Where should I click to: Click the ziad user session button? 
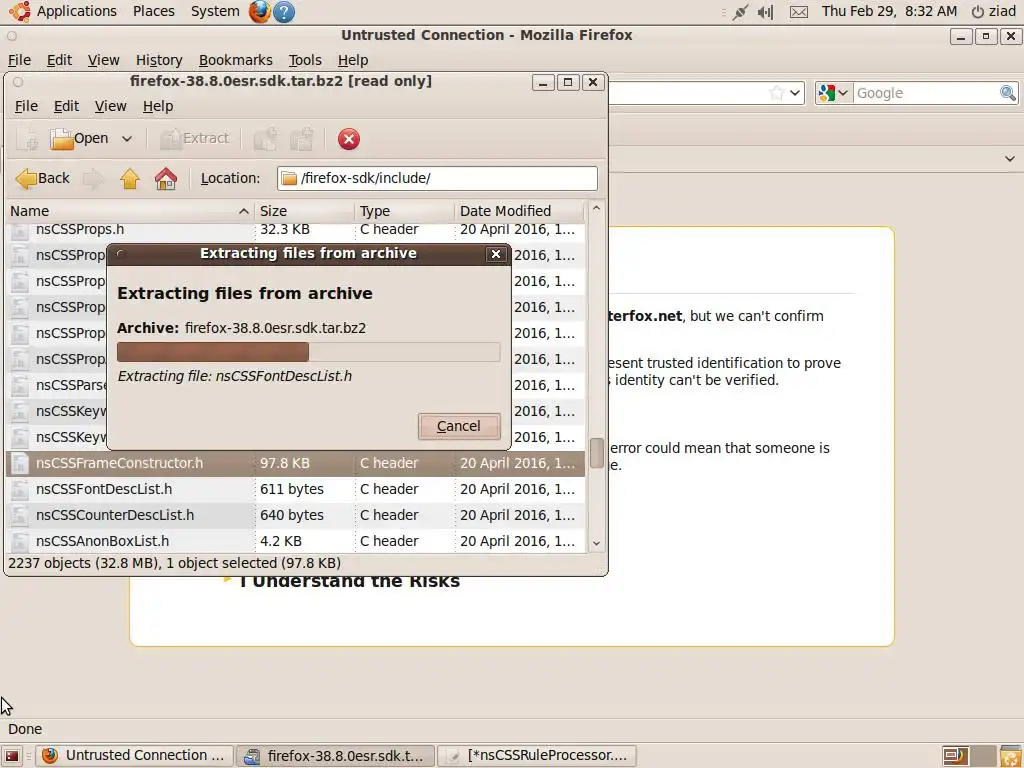(x=994, y=11)
